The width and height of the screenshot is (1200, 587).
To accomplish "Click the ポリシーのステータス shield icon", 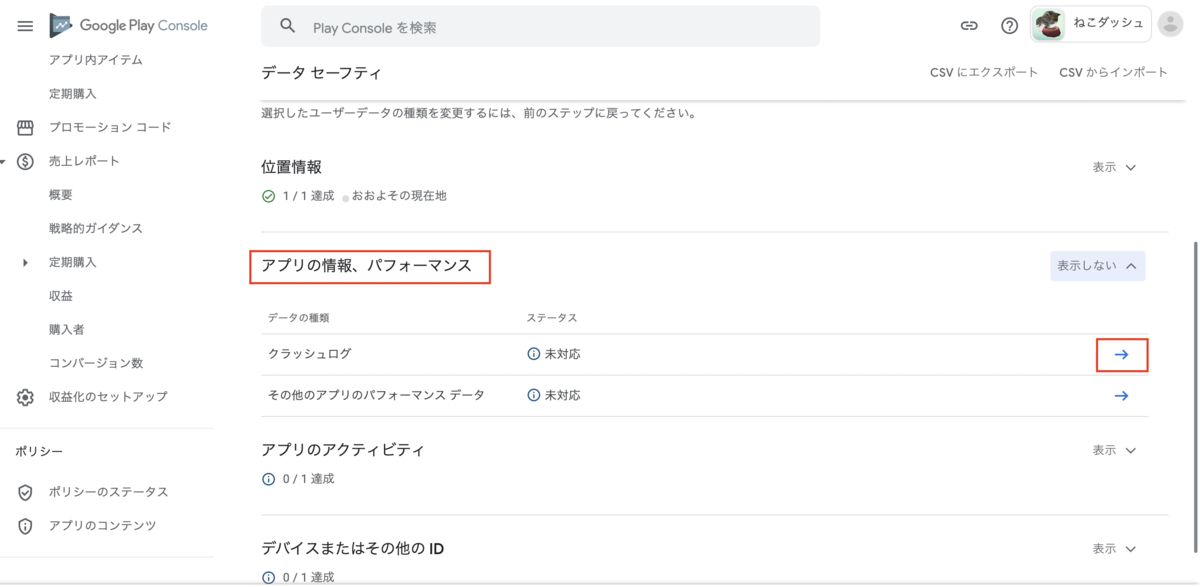I will tap(25, 492).
